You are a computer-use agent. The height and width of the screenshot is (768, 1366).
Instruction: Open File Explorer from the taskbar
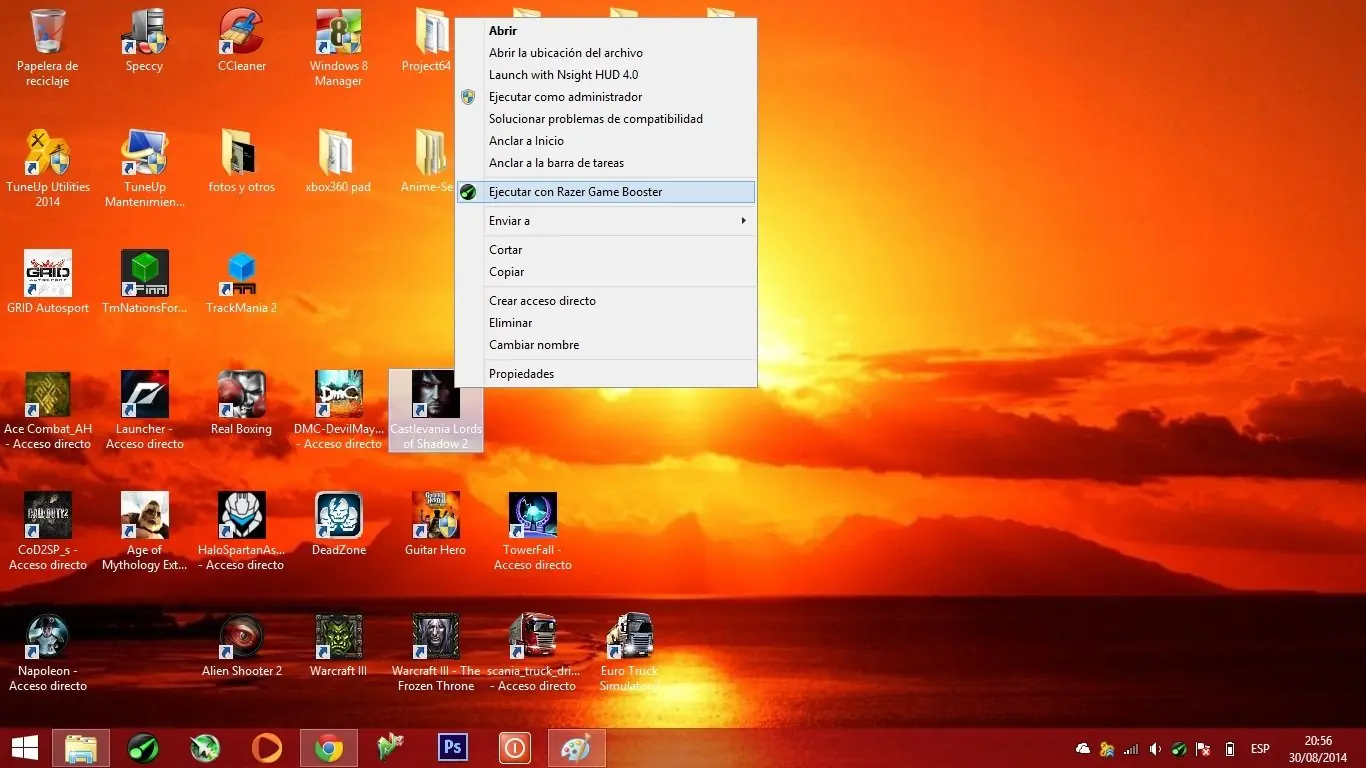tap(81, 748)
